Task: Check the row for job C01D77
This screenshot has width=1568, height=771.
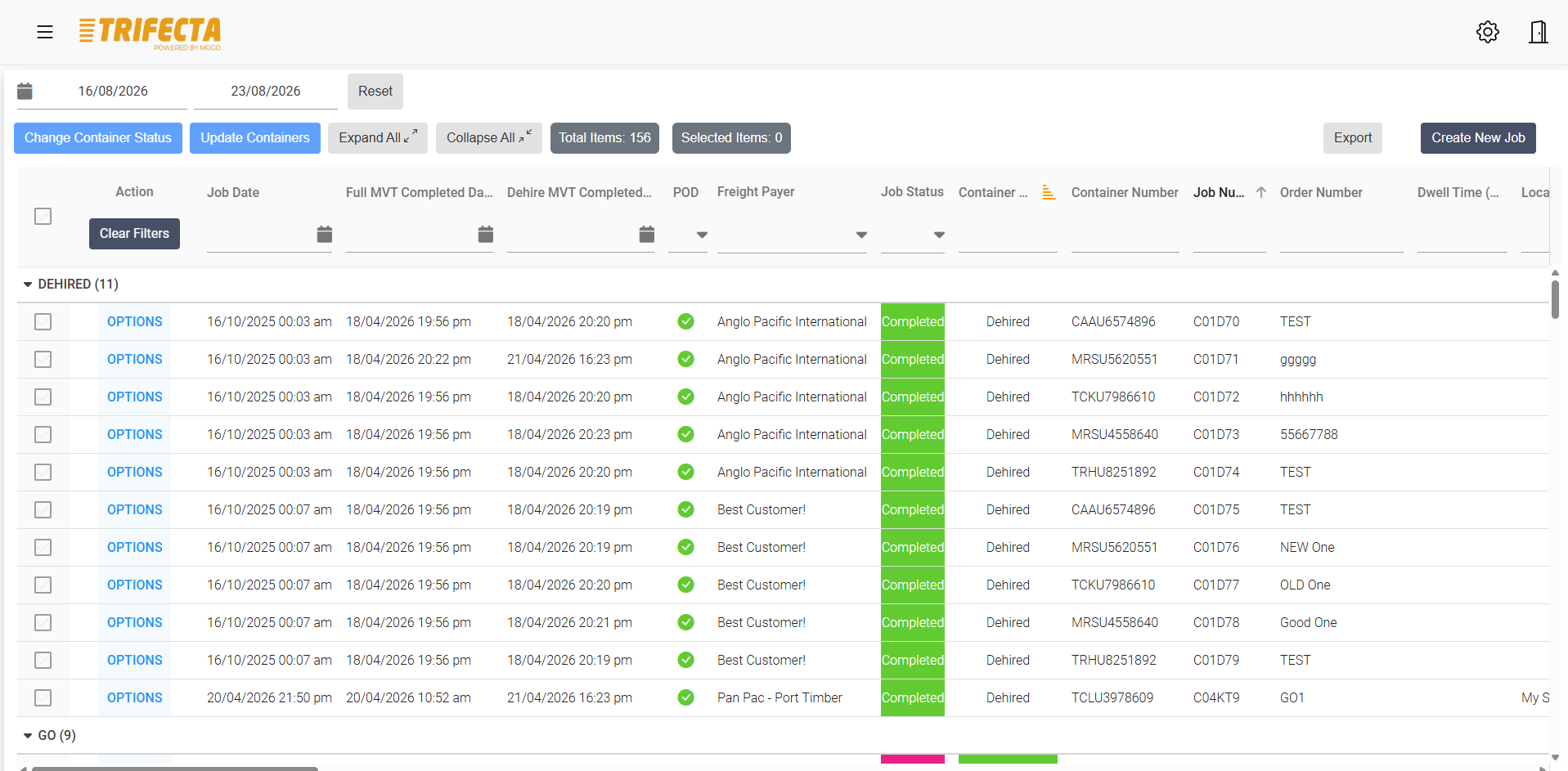Action: coord(43,585)
